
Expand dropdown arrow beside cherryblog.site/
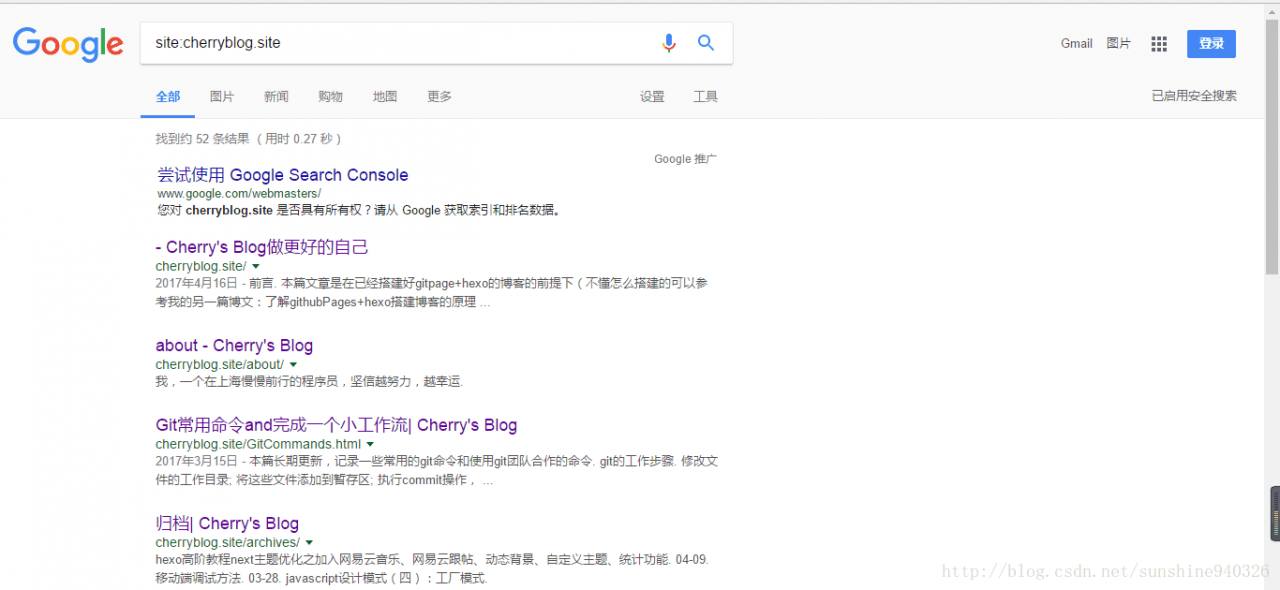point(256,267)
